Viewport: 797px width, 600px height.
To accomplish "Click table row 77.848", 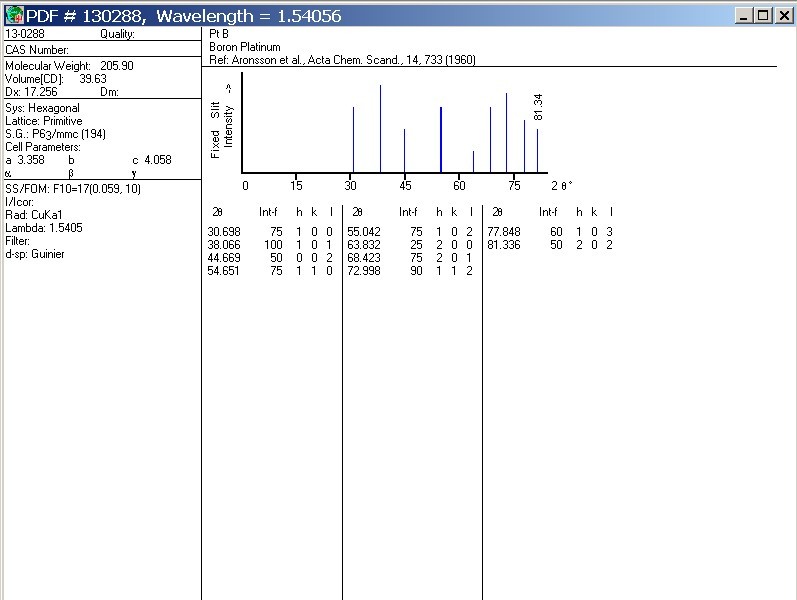I will [550, 232].
